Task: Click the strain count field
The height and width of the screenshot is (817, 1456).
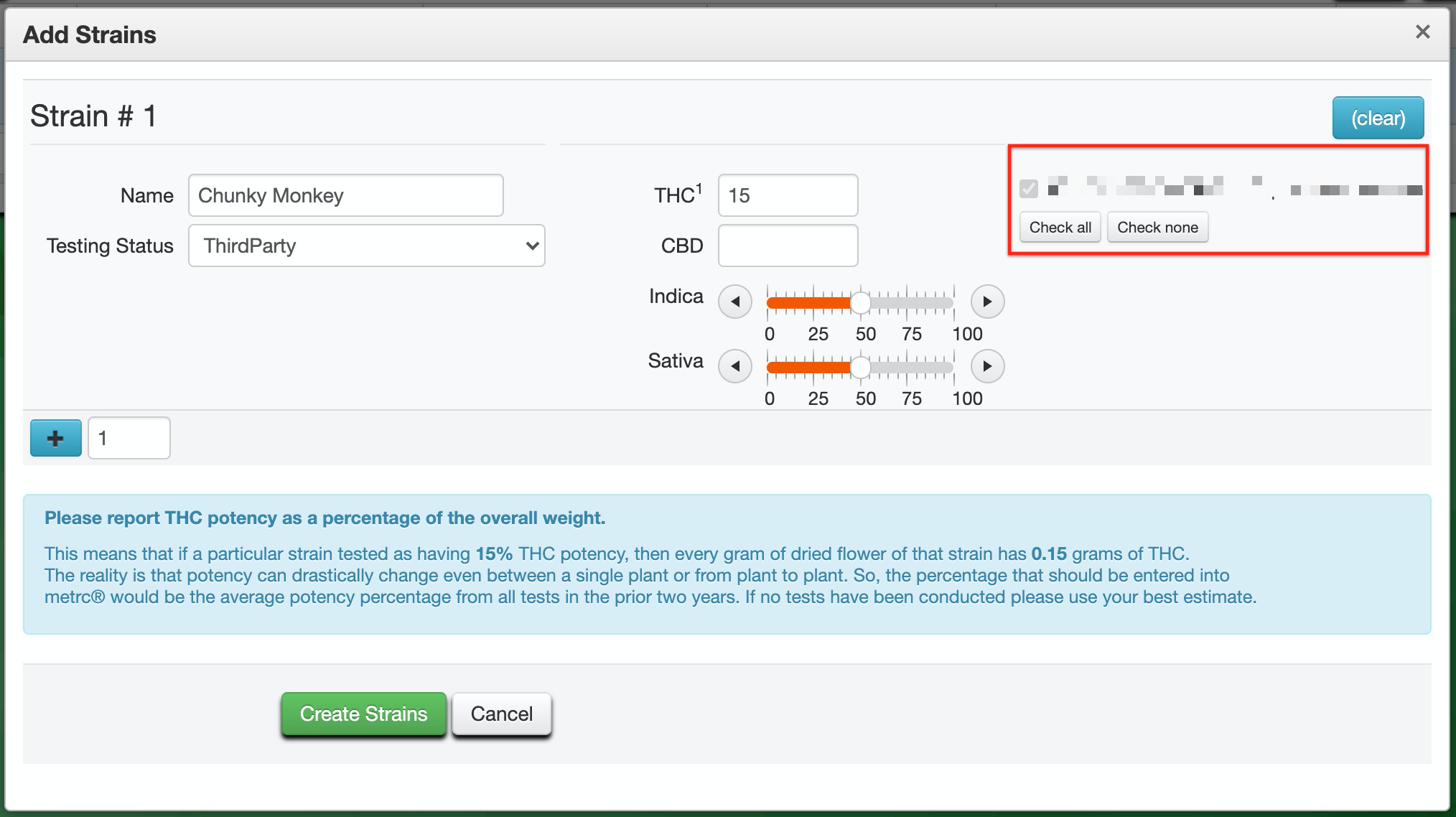Action: pos(129,438)
